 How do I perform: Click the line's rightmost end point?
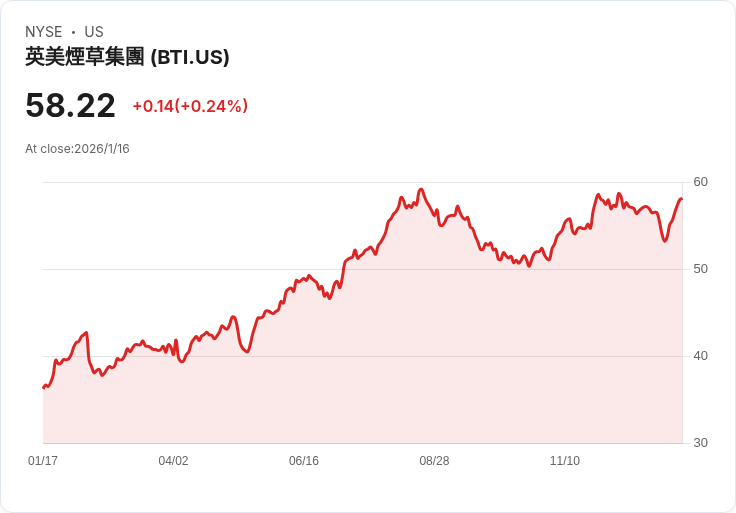(x=682, y=199)
